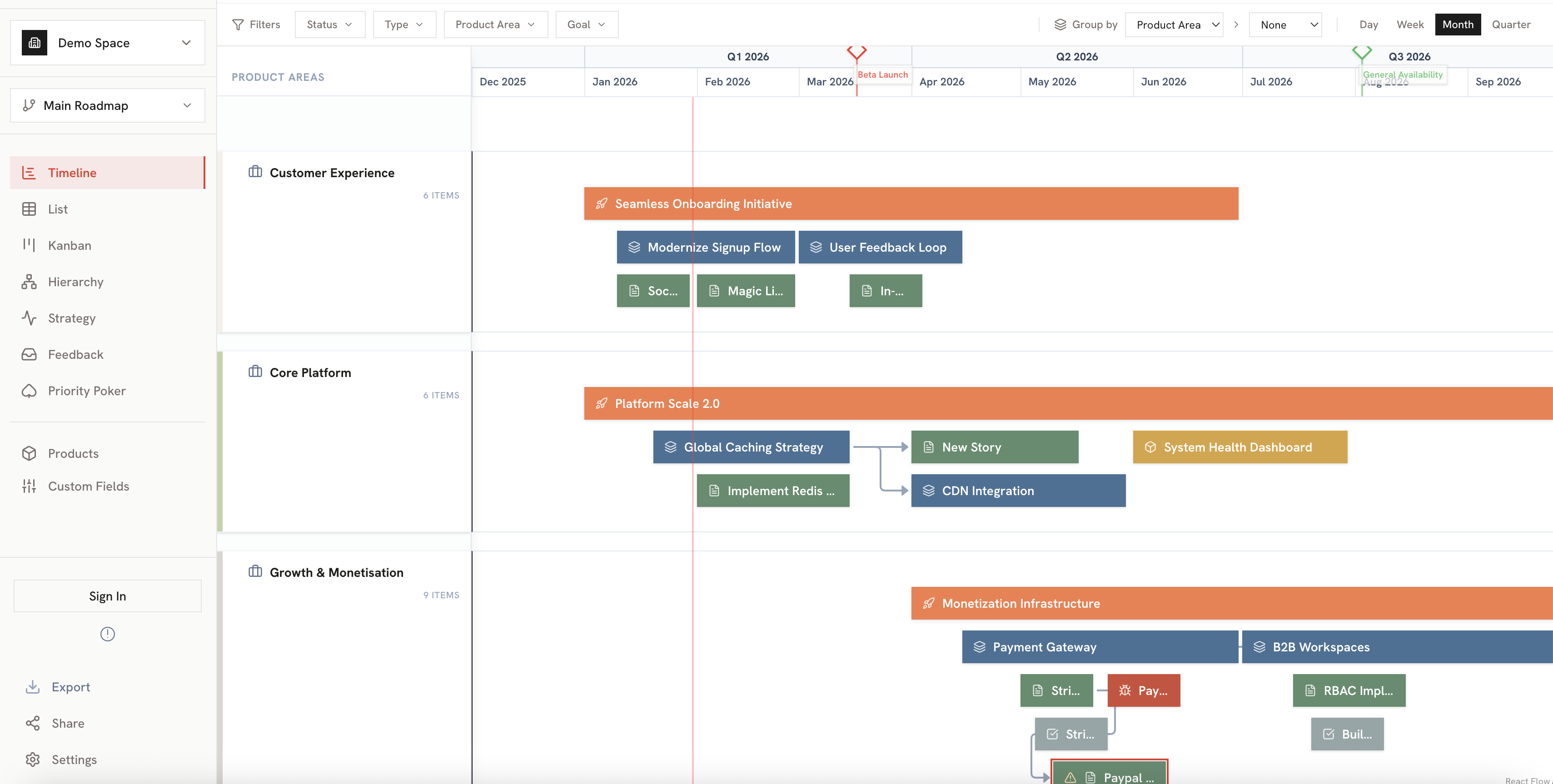Select the Kanban view icon
Image resolution: width=1553 pixels, height=784 pixels.
[29, 245]
